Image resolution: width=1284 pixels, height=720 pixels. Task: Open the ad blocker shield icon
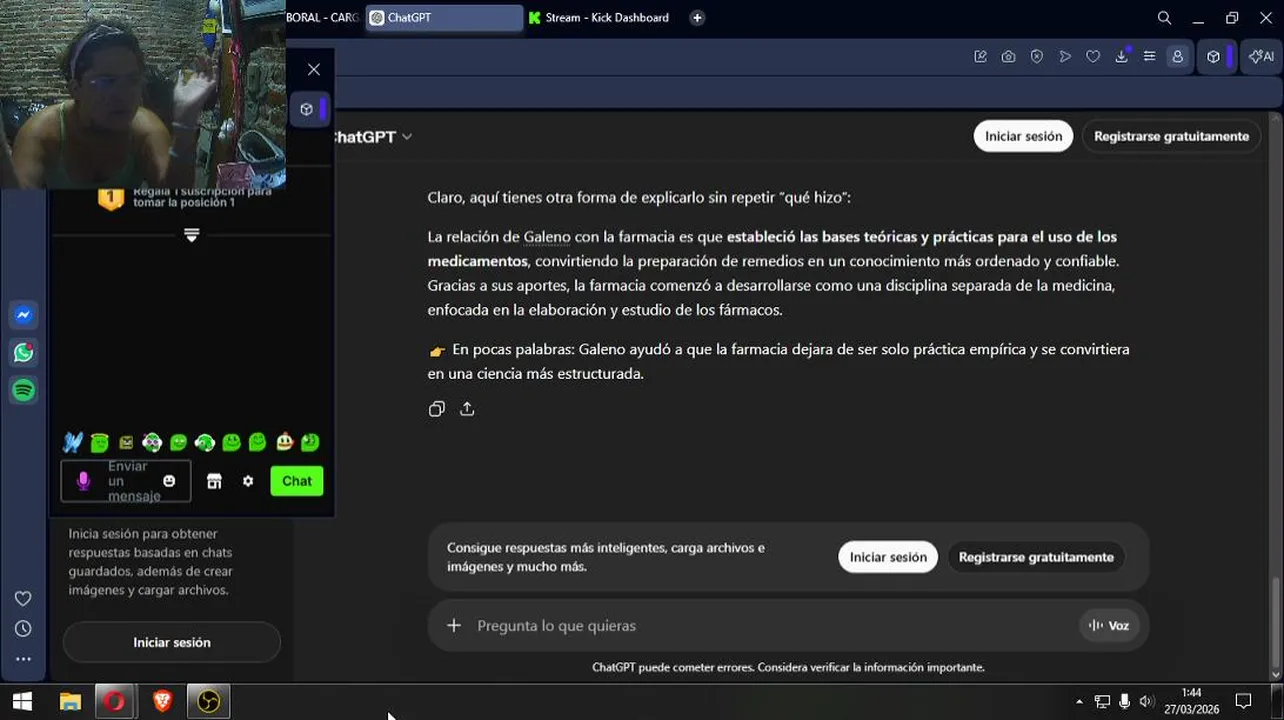(1037, 57)
